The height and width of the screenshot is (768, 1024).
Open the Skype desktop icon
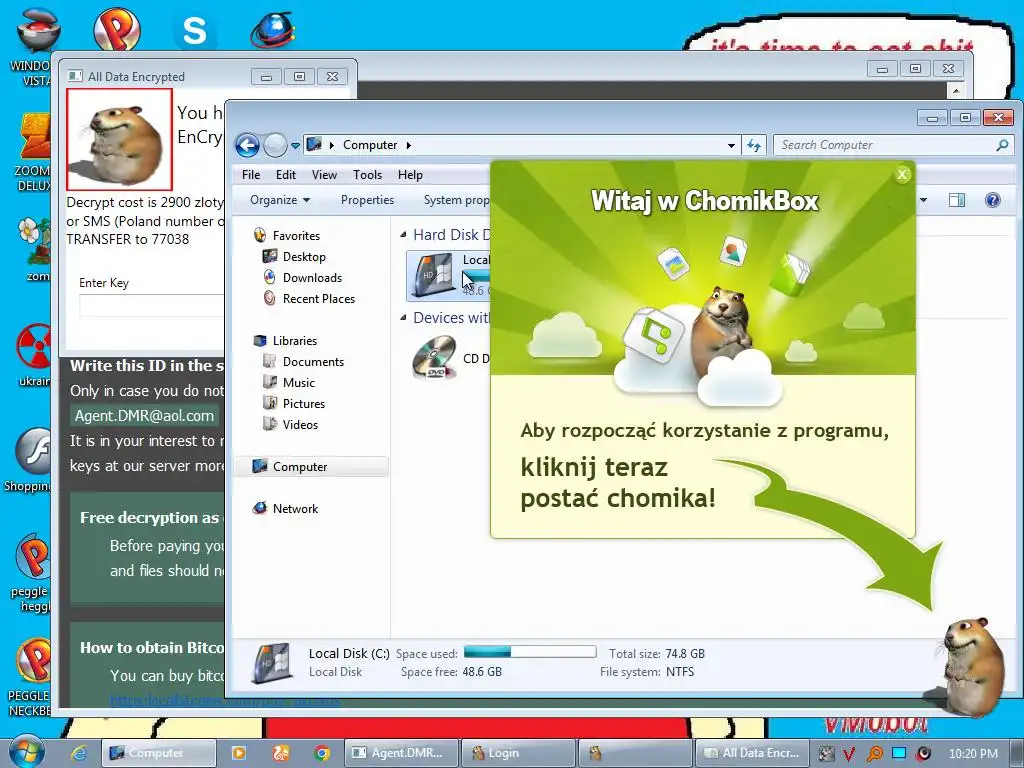pos(194,30)
